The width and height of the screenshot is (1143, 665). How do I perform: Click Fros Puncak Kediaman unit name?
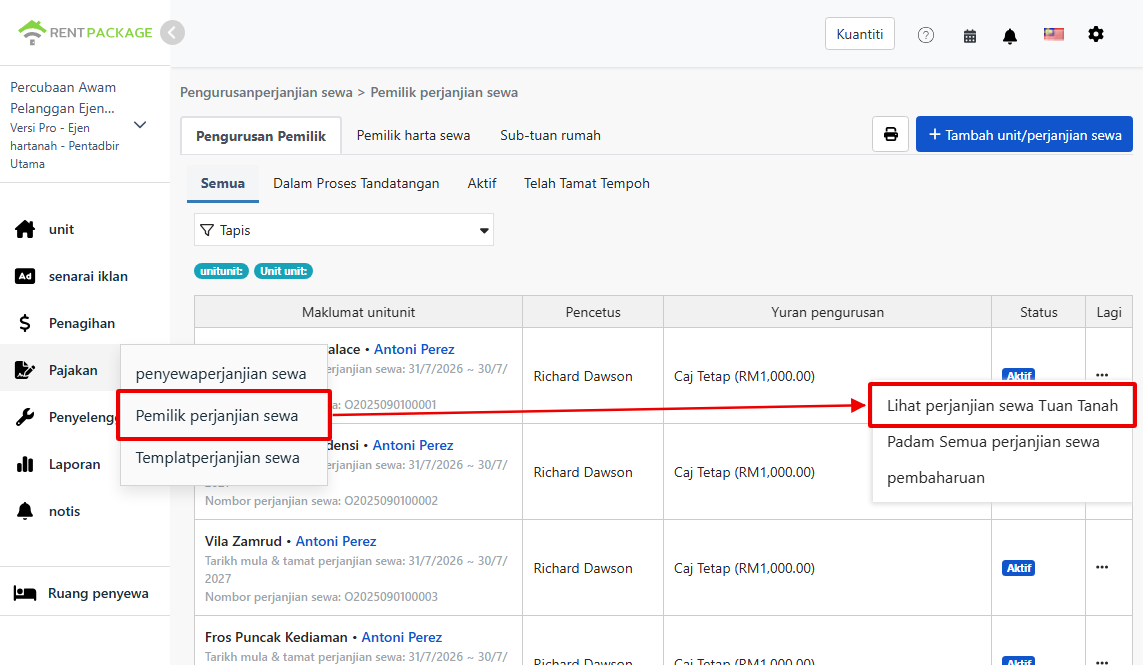[x=276, y=637]
